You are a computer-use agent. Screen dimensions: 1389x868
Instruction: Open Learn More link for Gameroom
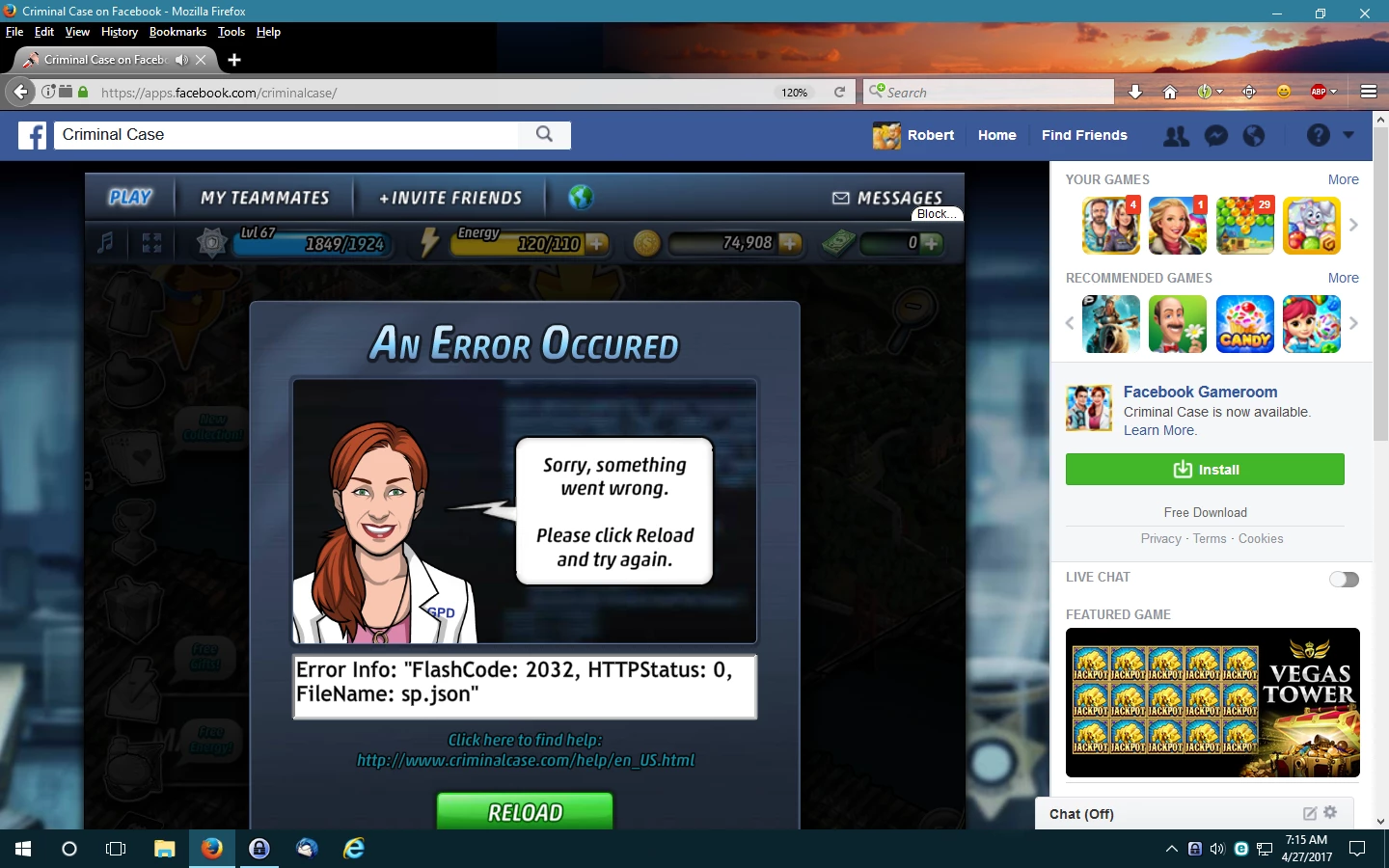coord(1160,430)
